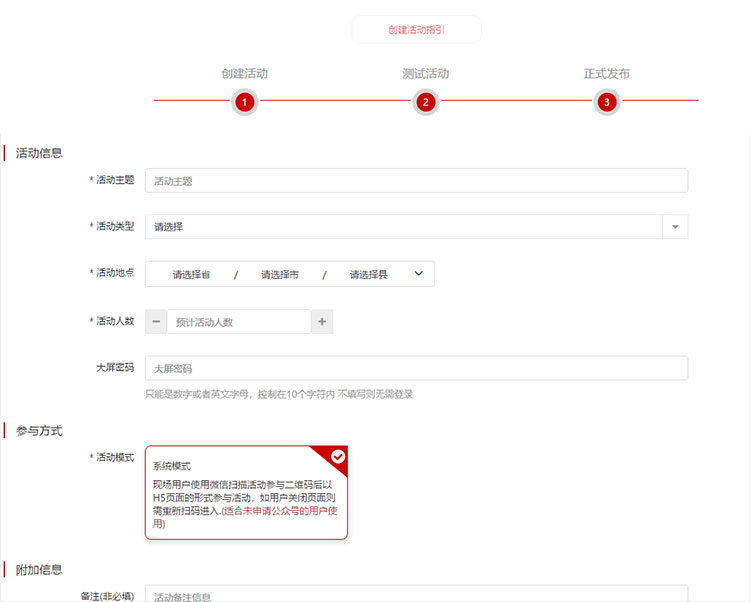Focus the 大屏密码 input field
Image resolution: width=750 pixels, height=602 pixels.
(416, 368)
